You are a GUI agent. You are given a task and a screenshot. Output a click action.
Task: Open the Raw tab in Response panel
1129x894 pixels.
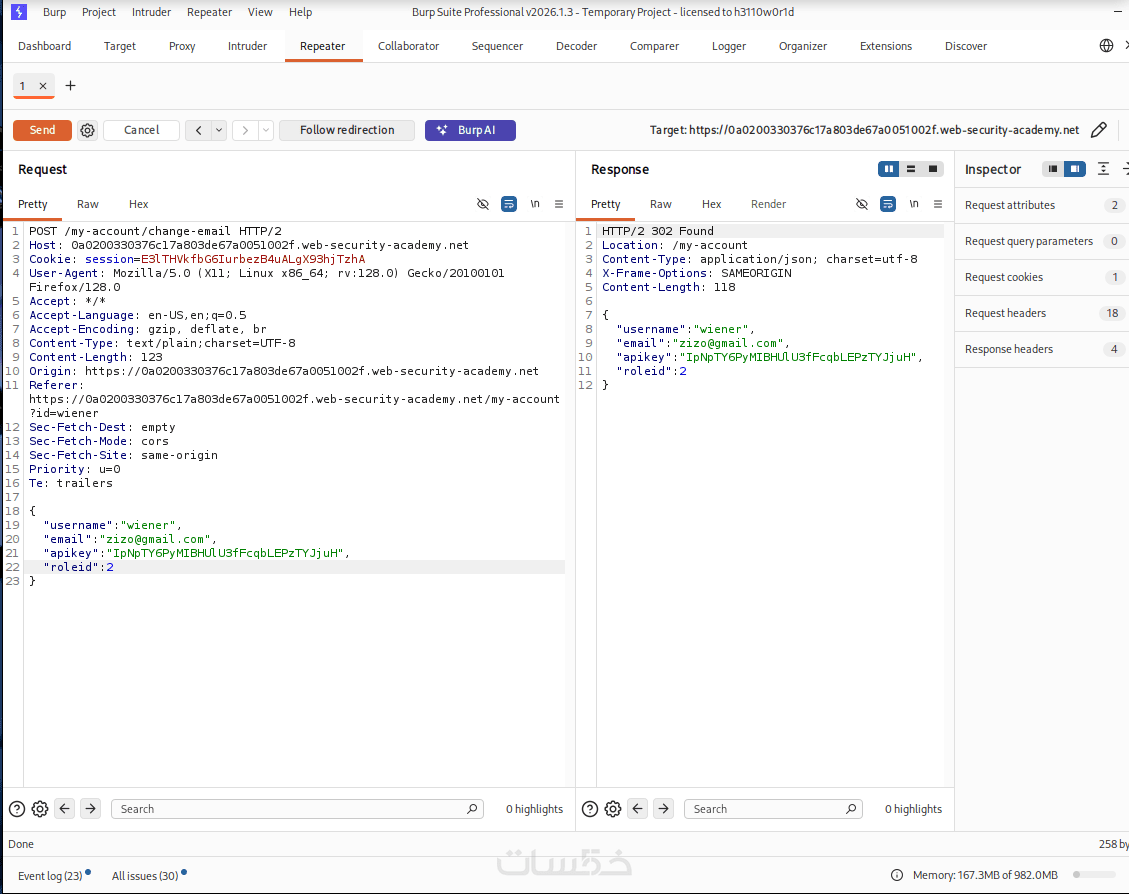pyautogui.click(x=660, y=204)
